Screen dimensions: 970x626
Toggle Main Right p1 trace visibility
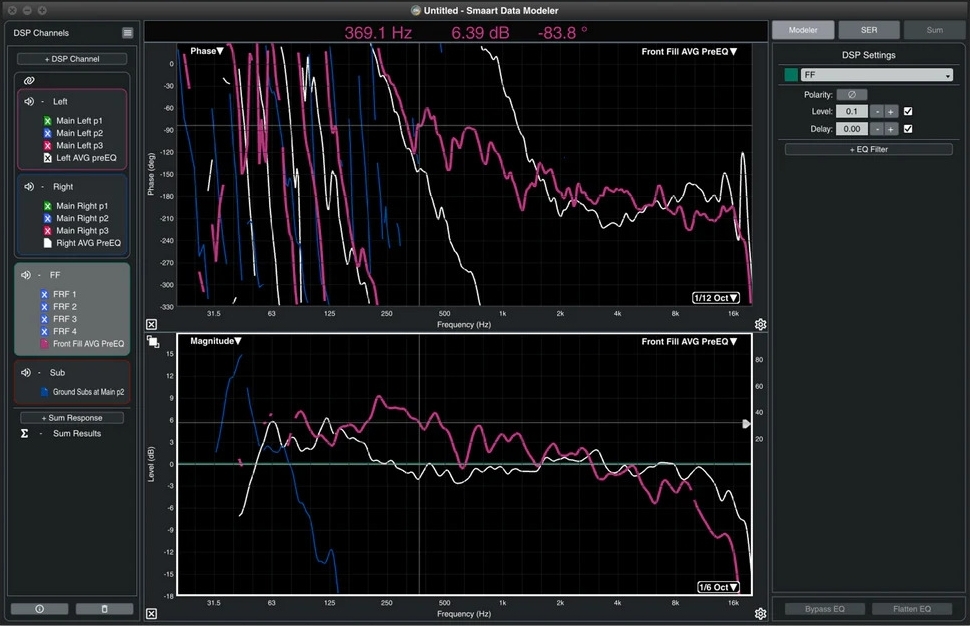48,206
